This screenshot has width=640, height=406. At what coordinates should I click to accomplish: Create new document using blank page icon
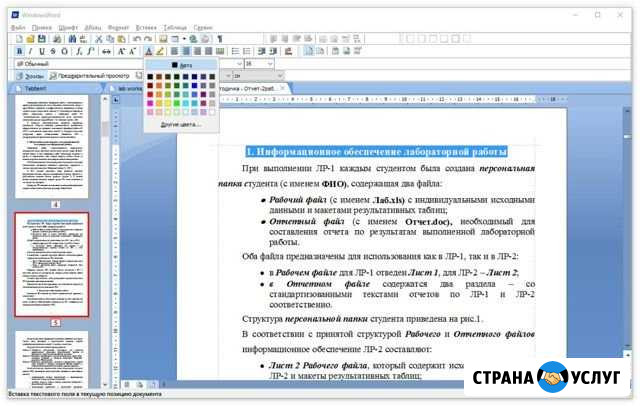(x=19, y=38)
